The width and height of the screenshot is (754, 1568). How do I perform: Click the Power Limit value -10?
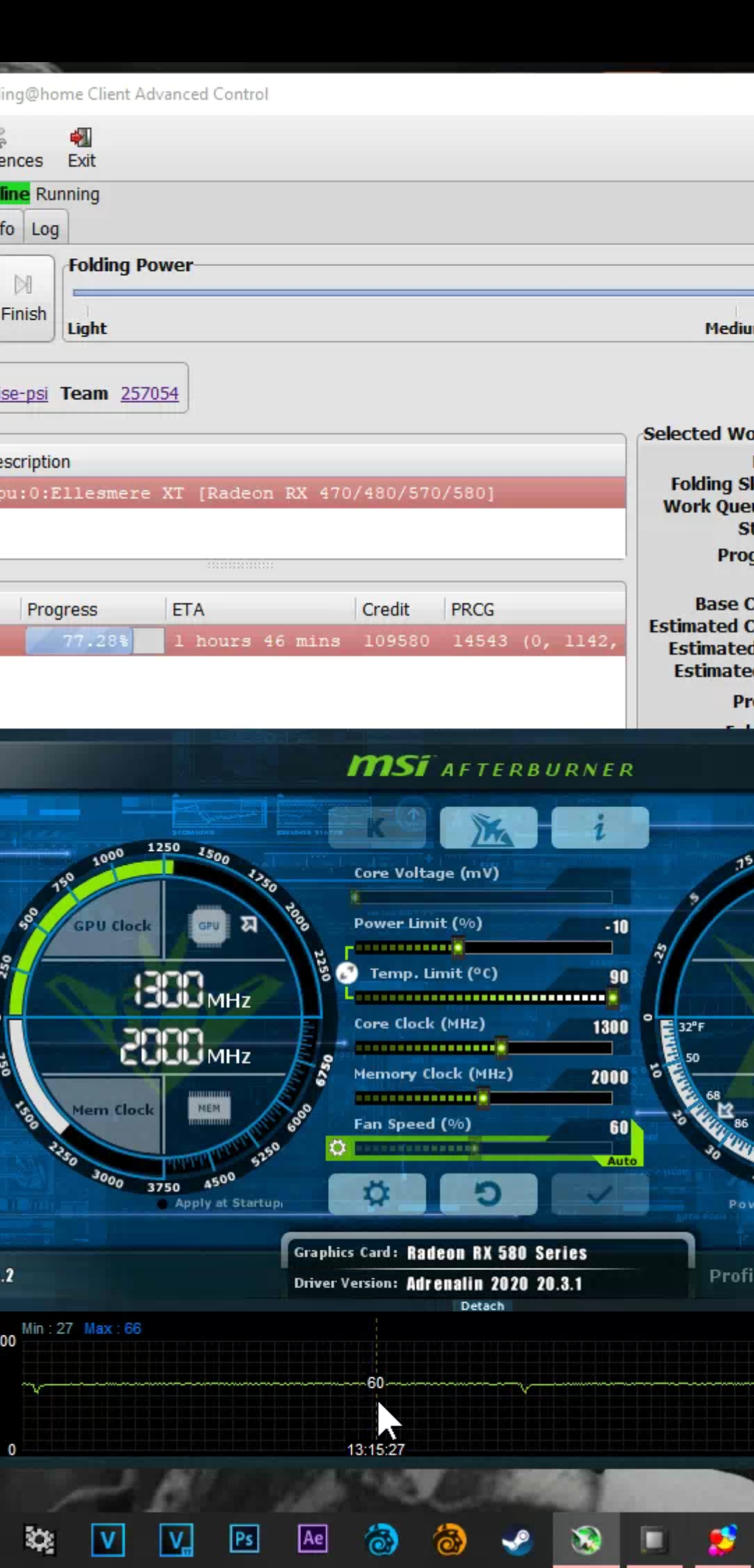(x=616, y=926)
